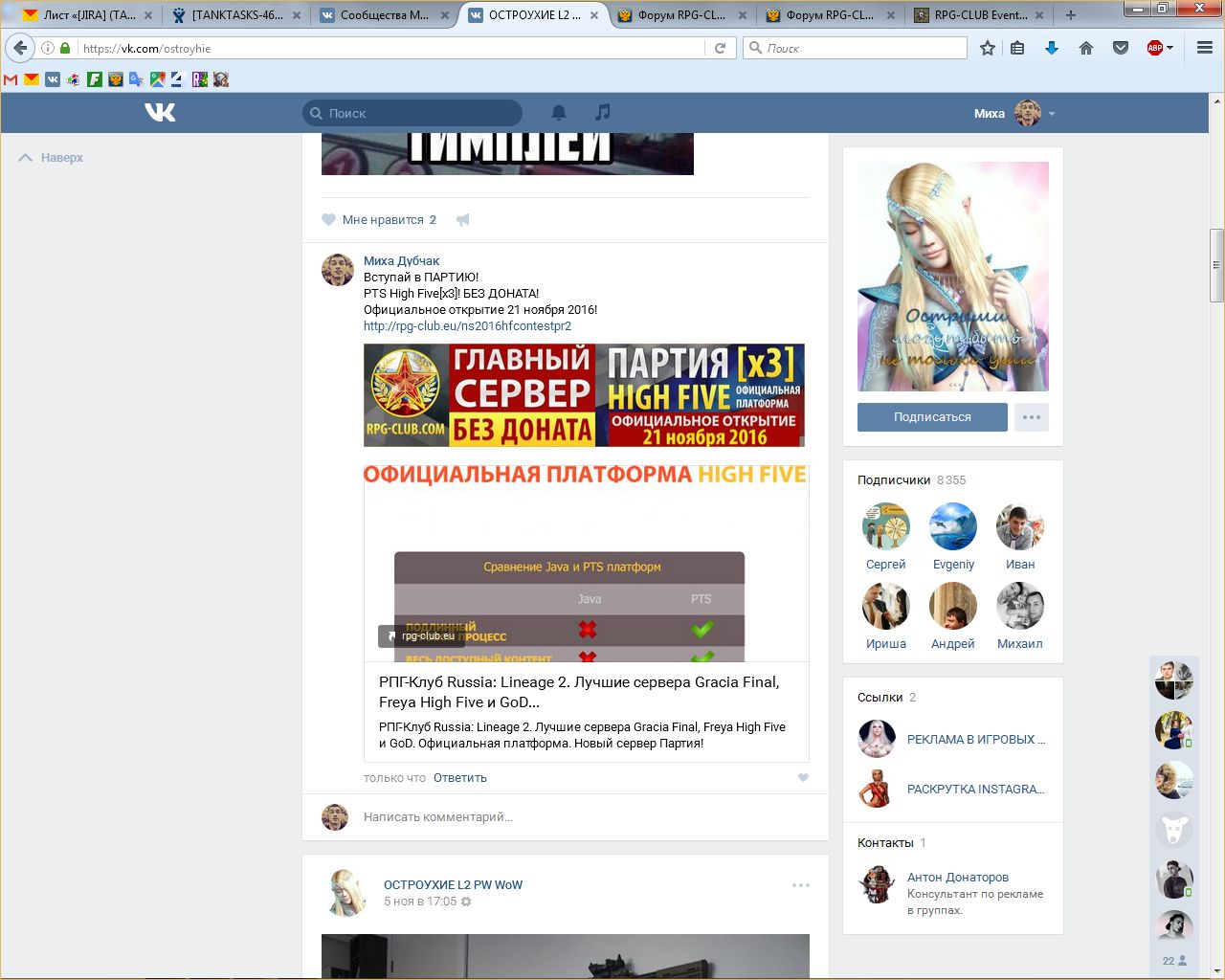Open options menu of ОСТРОУХИЕ L2 PW WoW post
1225x980 pixels.
801,885
